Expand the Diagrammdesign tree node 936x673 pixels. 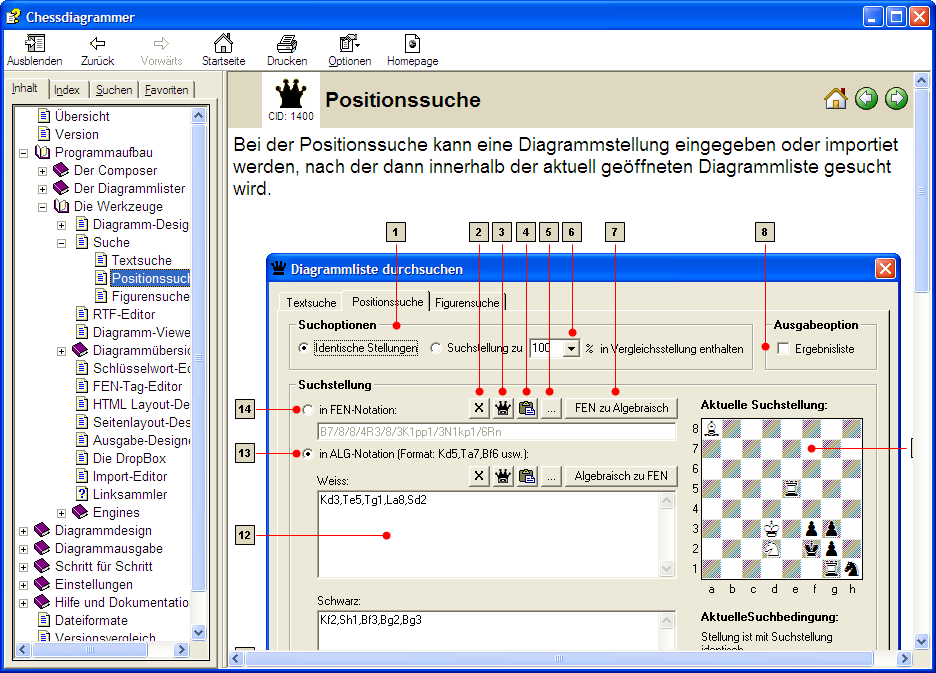[x=24, y=531]
